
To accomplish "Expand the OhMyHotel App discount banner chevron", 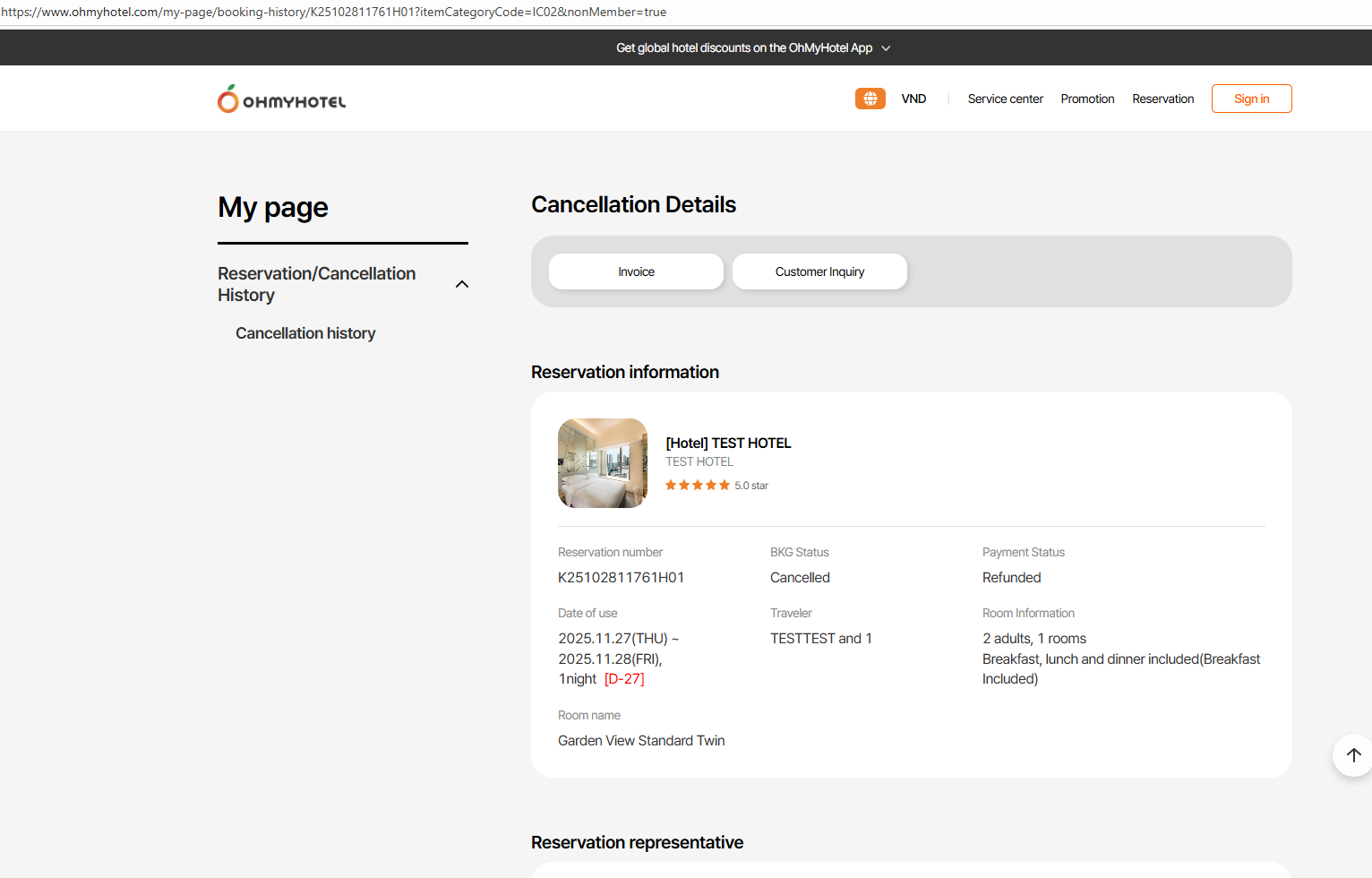I will pyautogui.click(x=886, y=48).
